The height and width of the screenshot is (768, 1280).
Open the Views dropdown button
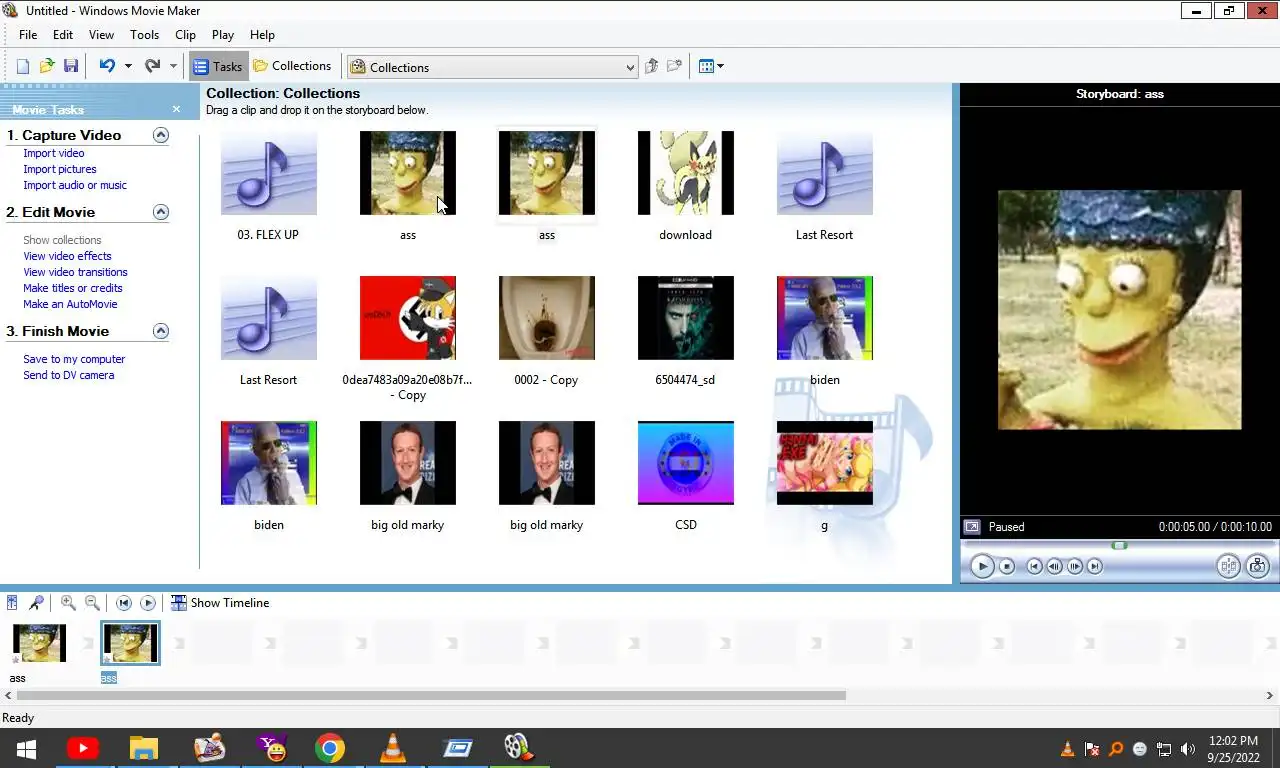711,67
